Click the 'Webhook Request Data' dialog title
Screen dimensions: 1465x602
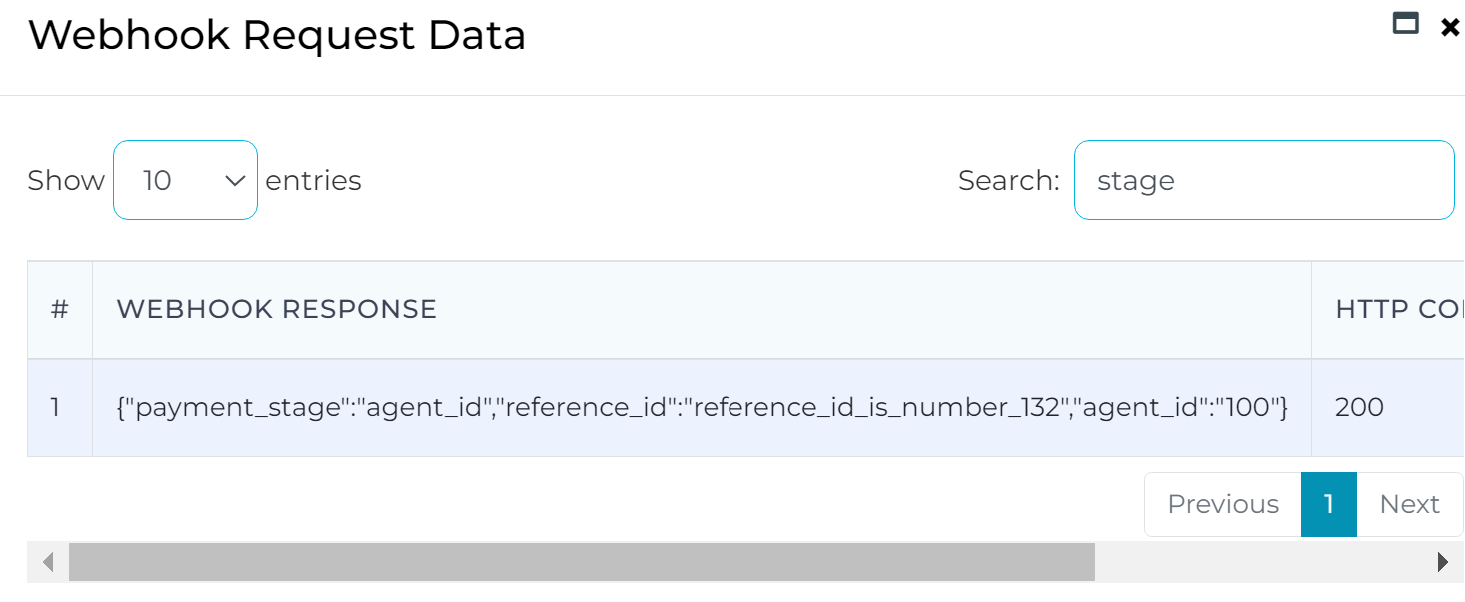pos(277,36)
